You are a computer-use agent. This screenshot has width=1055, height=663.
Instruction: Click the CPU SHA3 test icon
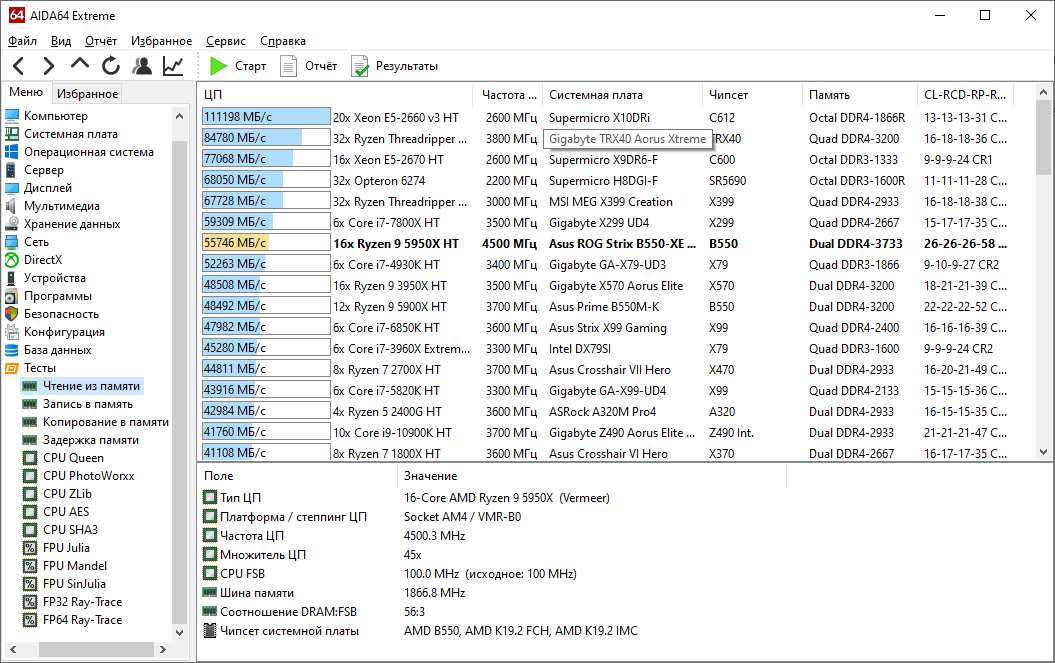pos(30,530)
